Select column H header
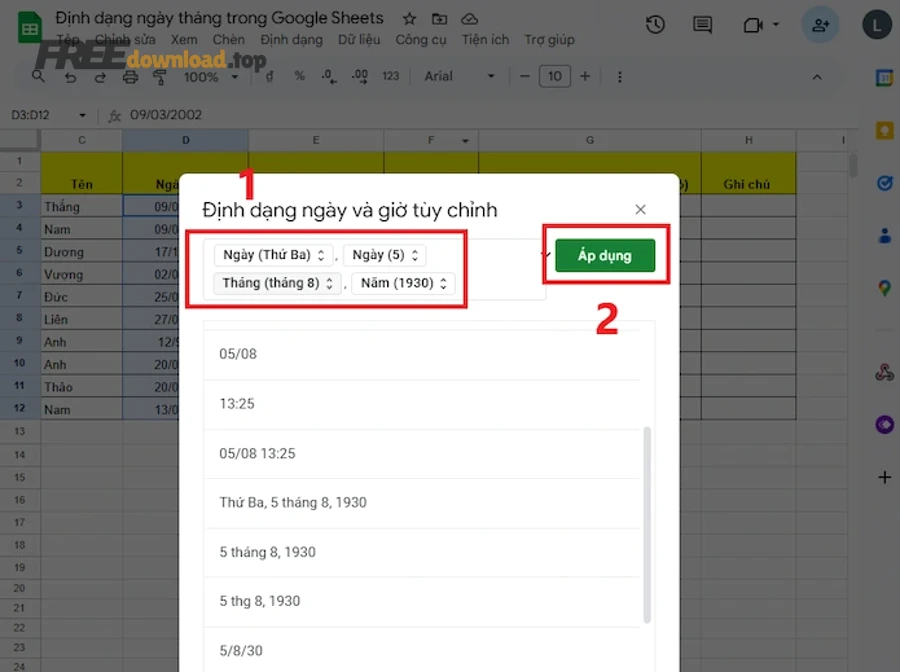Viewport: 900px width, 672px height. click(748, 140)
